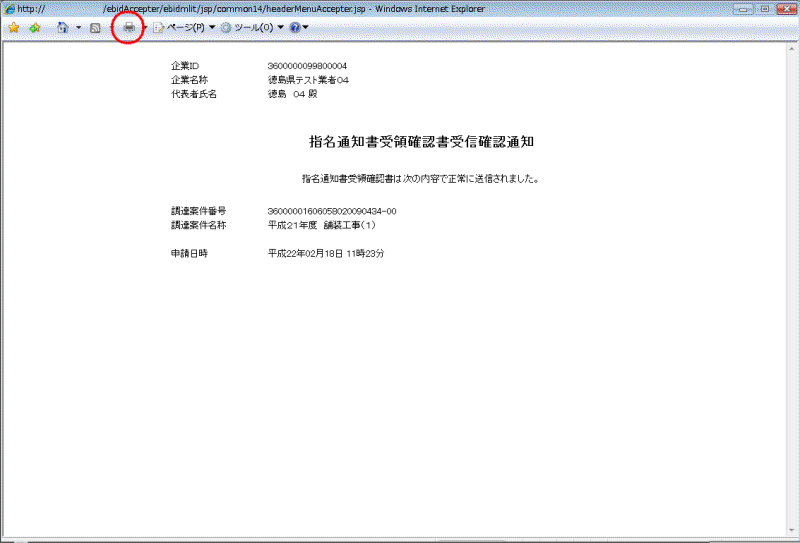Expand the Home button dropdown arrow
The image size is (800, 543).
point(78,27)
